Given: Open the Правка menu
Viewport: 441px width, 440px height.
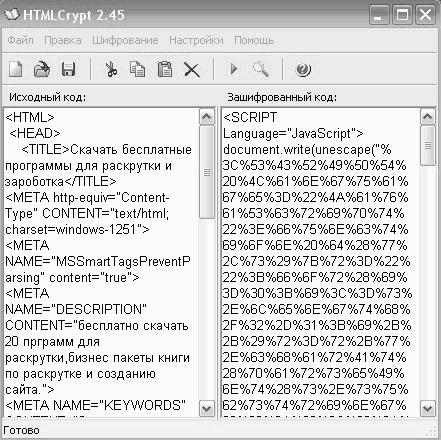Looking at the screenshot, I should point(63,40).
